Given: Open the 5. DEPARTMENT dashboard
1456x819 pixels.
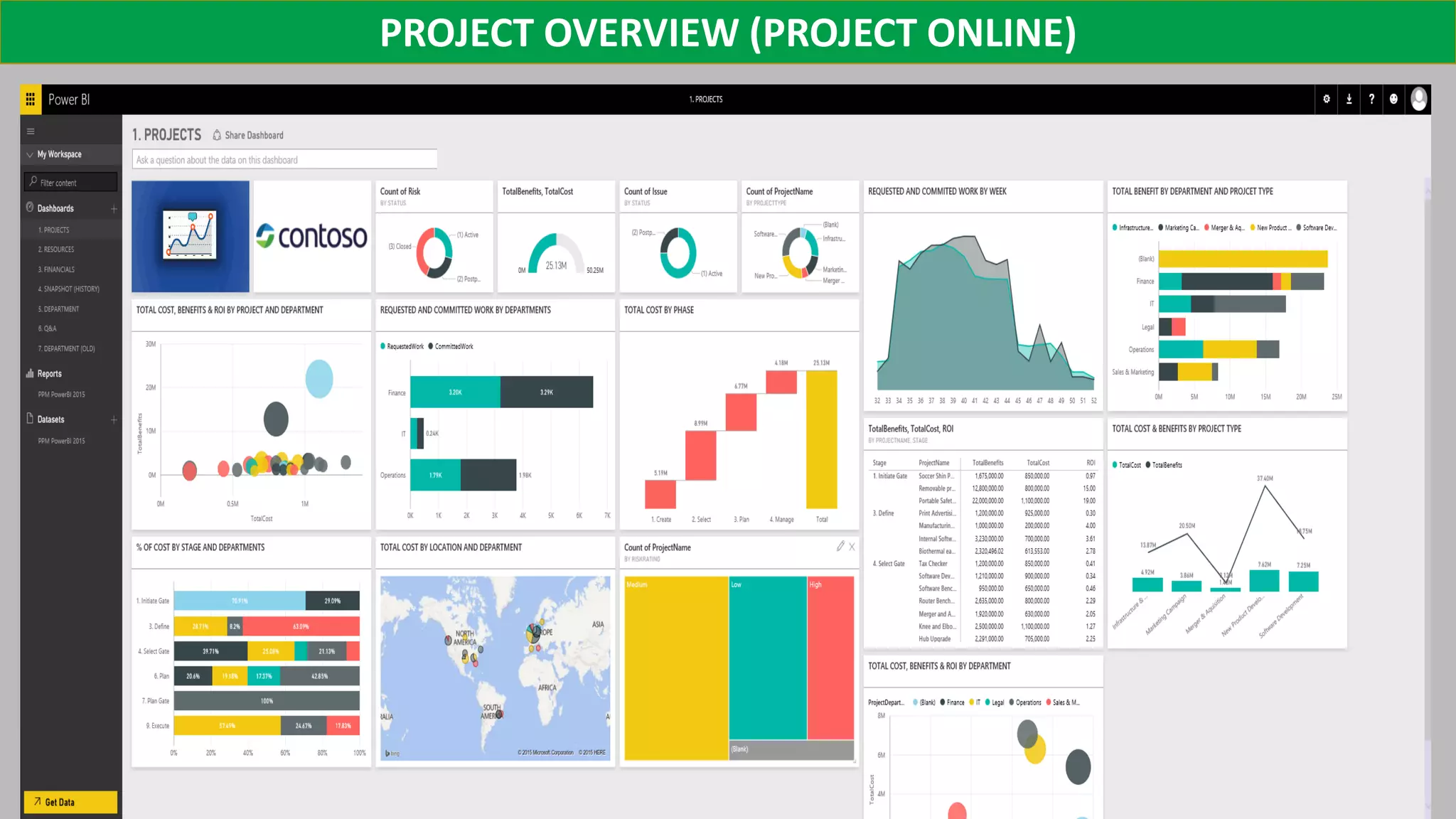Looking at the screenshot, I should [59, 309].
